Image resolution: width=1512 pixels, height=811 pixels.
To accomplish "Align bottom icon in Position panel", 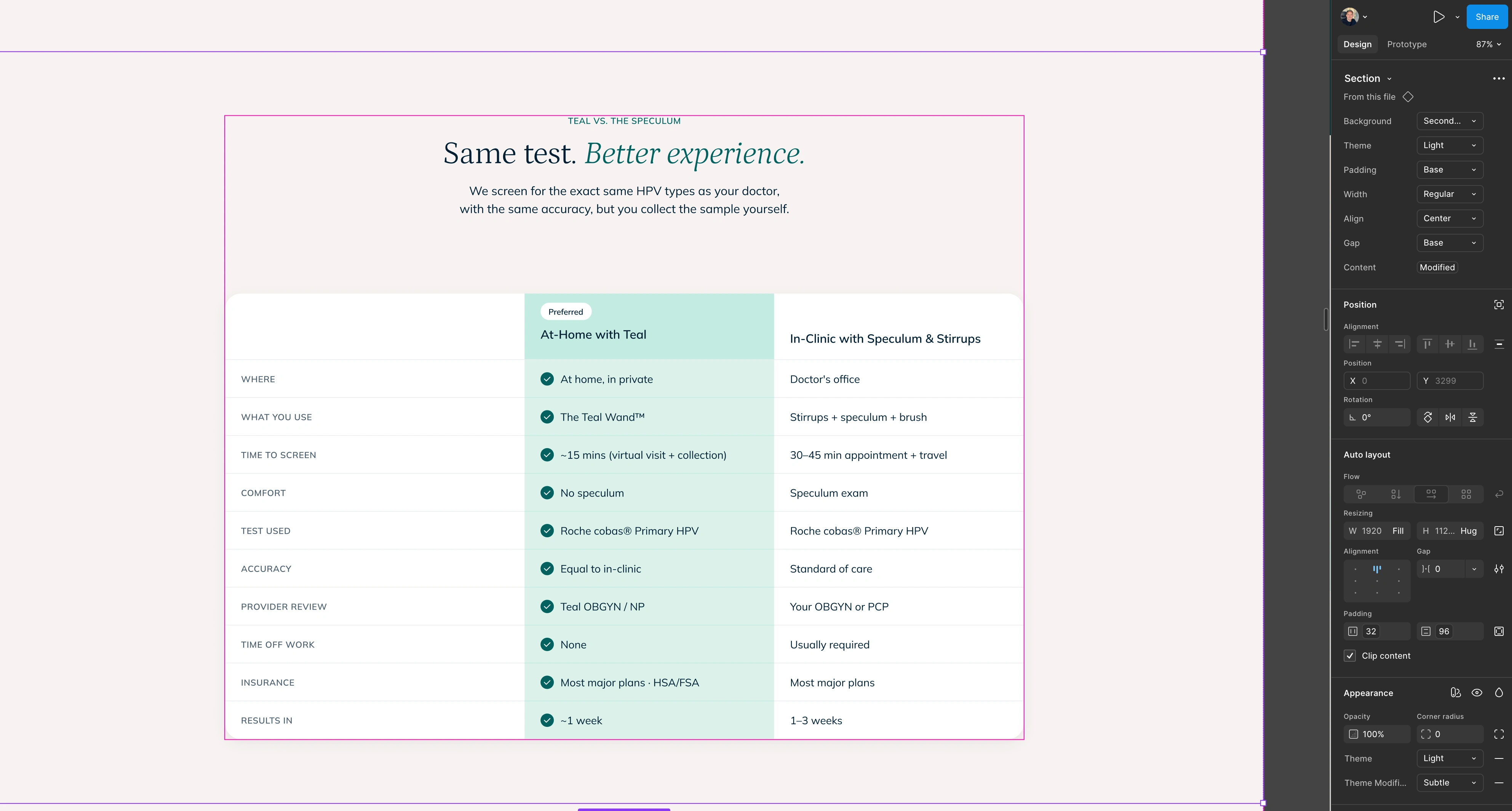I will point(1472,345).
